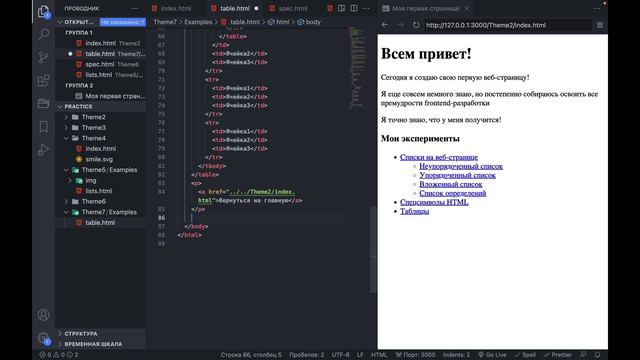Collapse the ОТКРЫТЫЕ редакторы section

tap(60, 22)
